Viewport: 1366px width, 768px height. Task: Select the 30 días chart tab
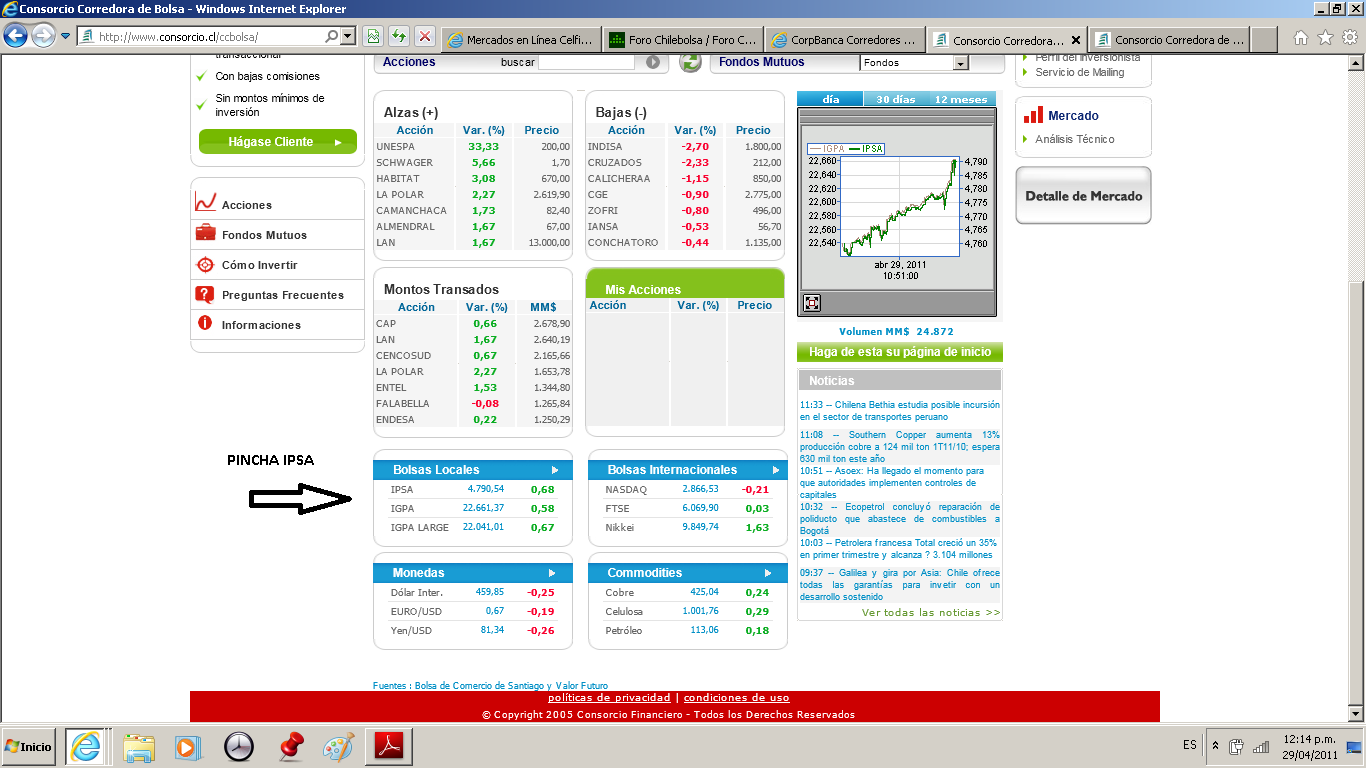[896, 99]
